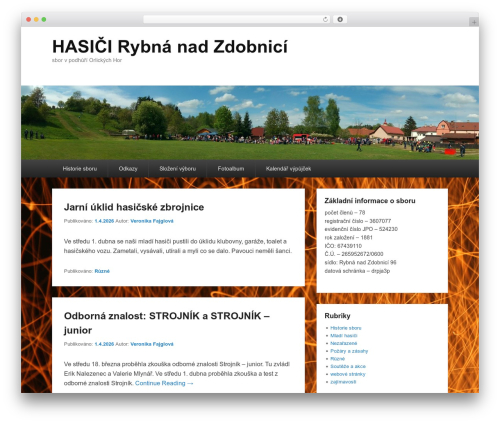Open Požáry a zásahy in Rubriky list
500x423 pixels.
tap(349, 351)
